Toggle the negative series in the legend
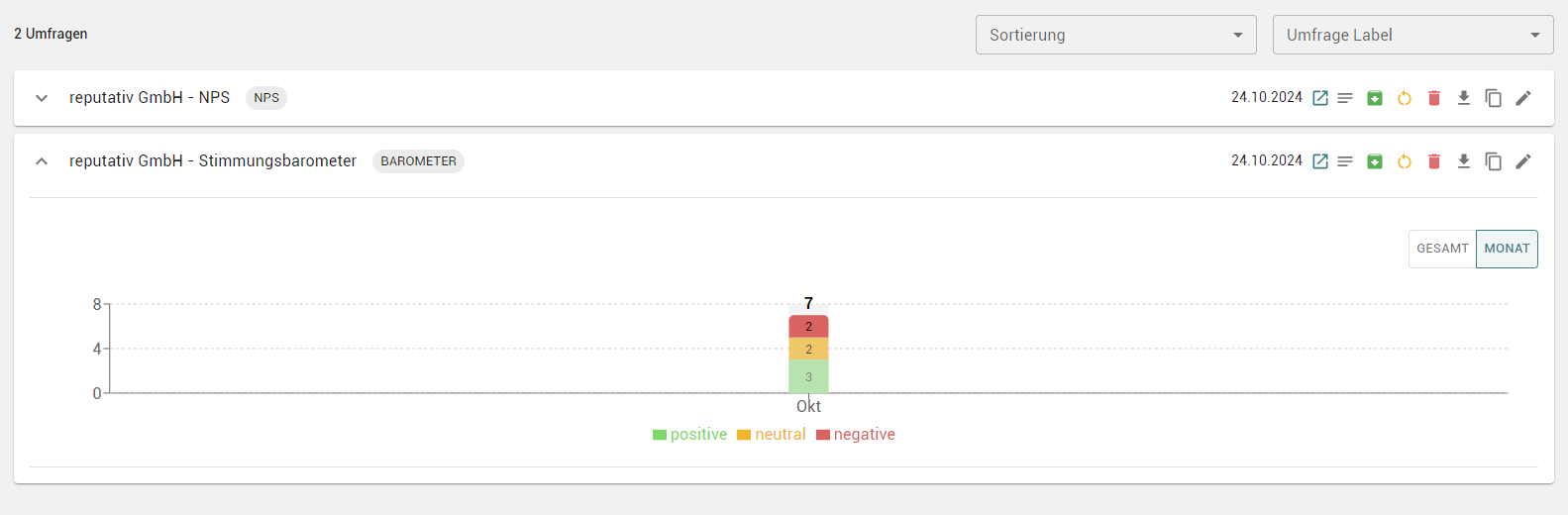This screenshot has height=515, width=1568. (x=856, y=435)
